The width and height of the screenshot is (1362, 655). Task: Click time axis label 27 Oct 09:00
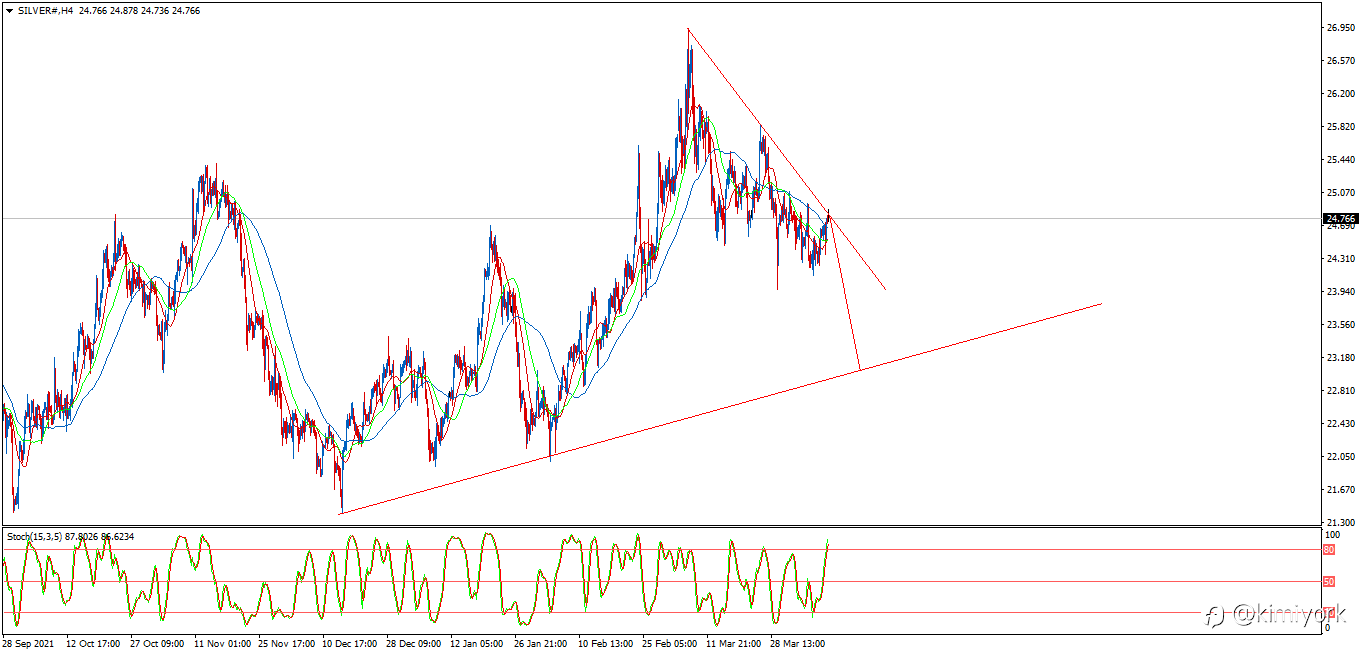coord(155,644)
